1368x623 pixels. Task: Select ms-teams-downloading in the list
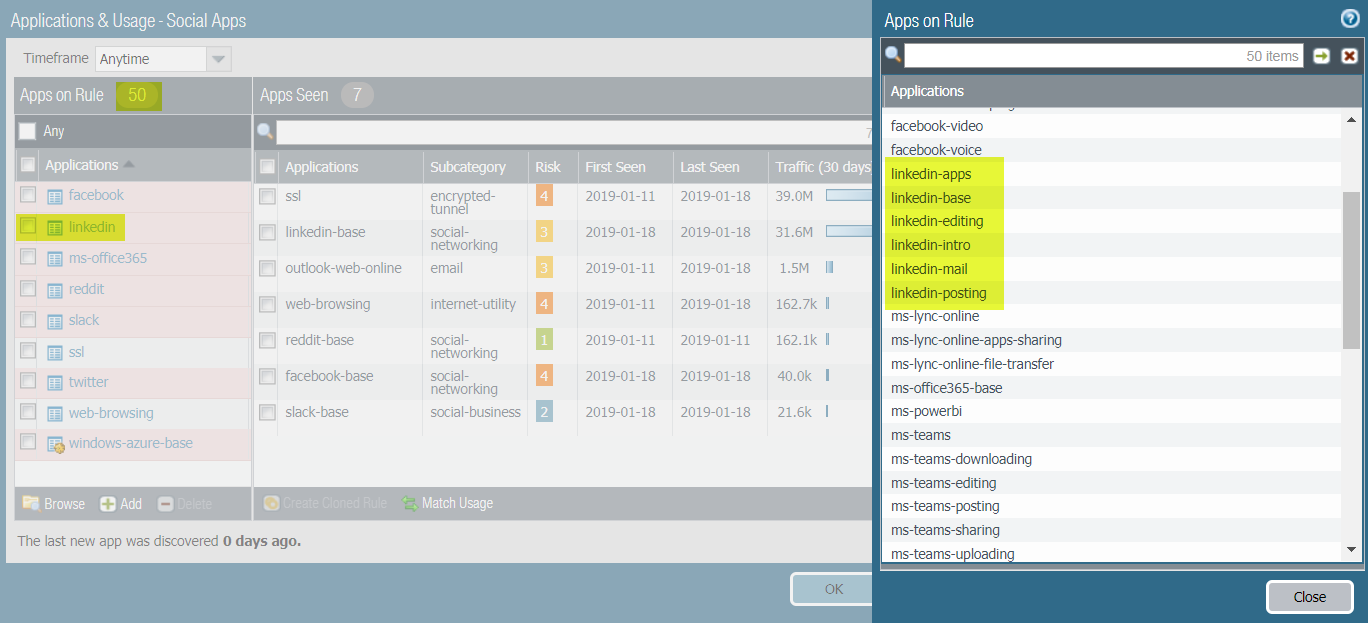click(961, 459)
